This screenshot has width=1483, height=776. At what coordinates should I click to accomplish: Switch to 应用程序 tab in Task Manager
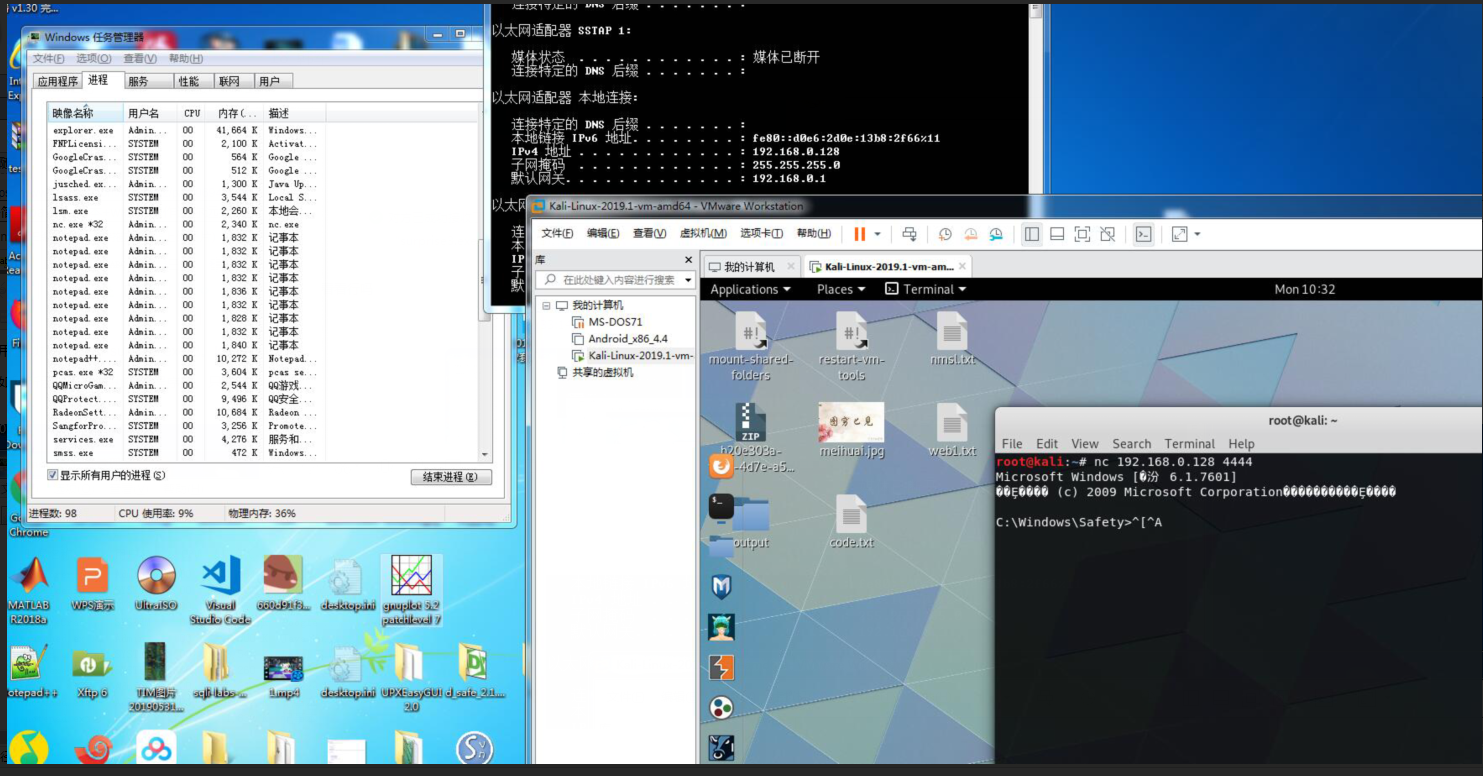click(x=57, y=81)
